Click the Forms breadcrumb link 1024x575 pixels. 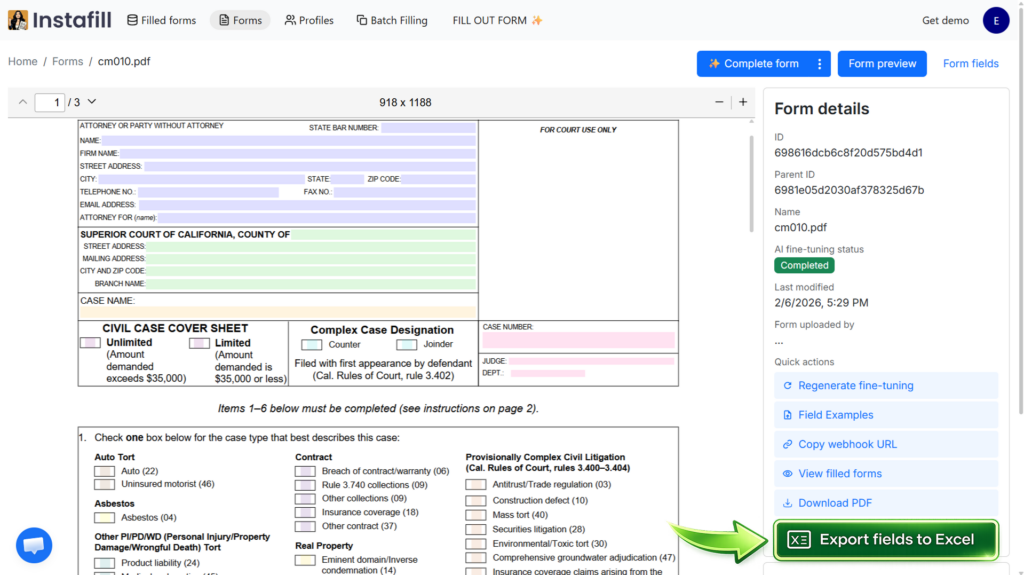[68, 62]
